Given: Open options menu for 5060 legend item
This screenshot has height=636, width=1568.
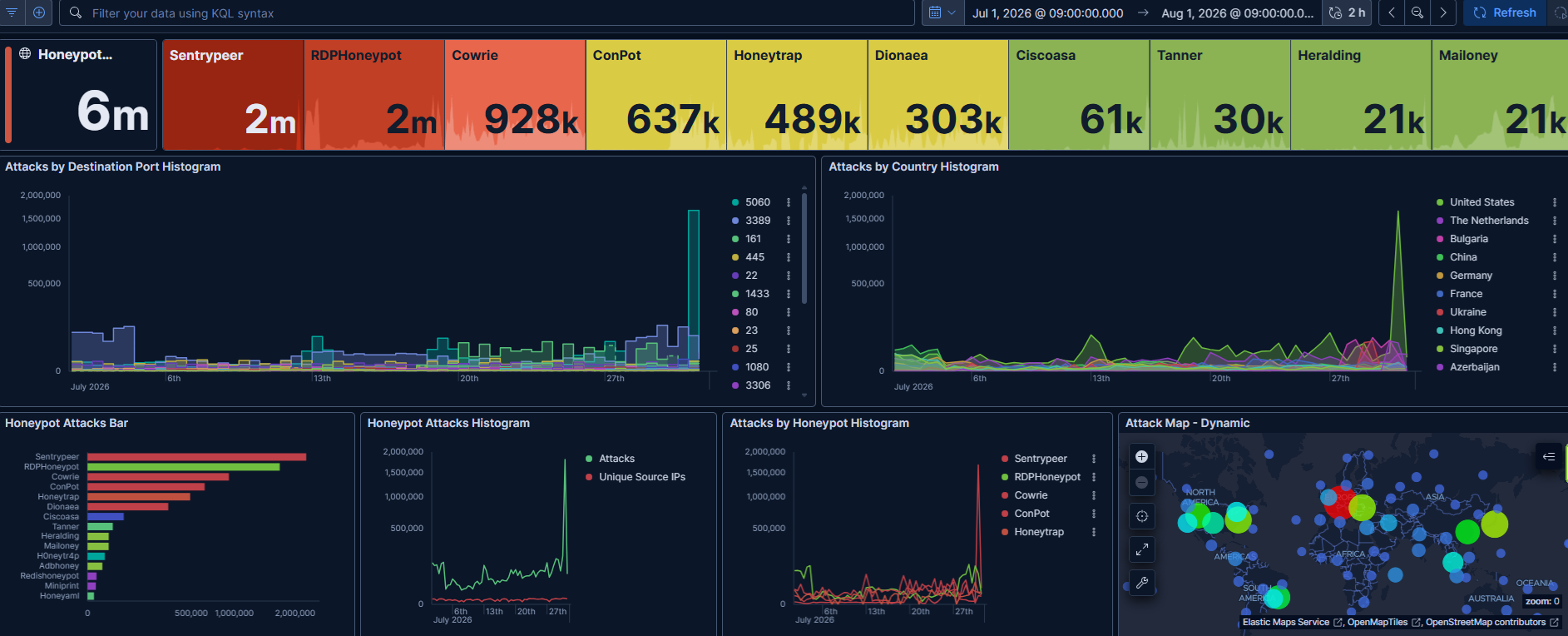Looking at the screenshot, I should [789, 202].
